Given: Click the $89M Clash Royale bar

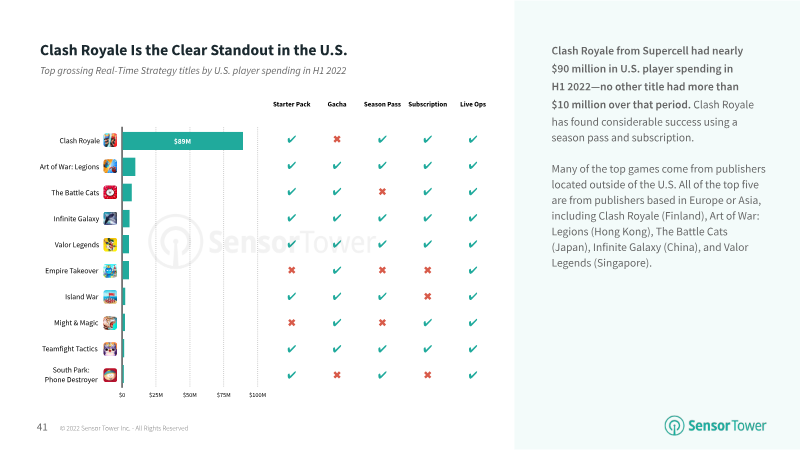Looking at the screenshot, I should (183, 141).
